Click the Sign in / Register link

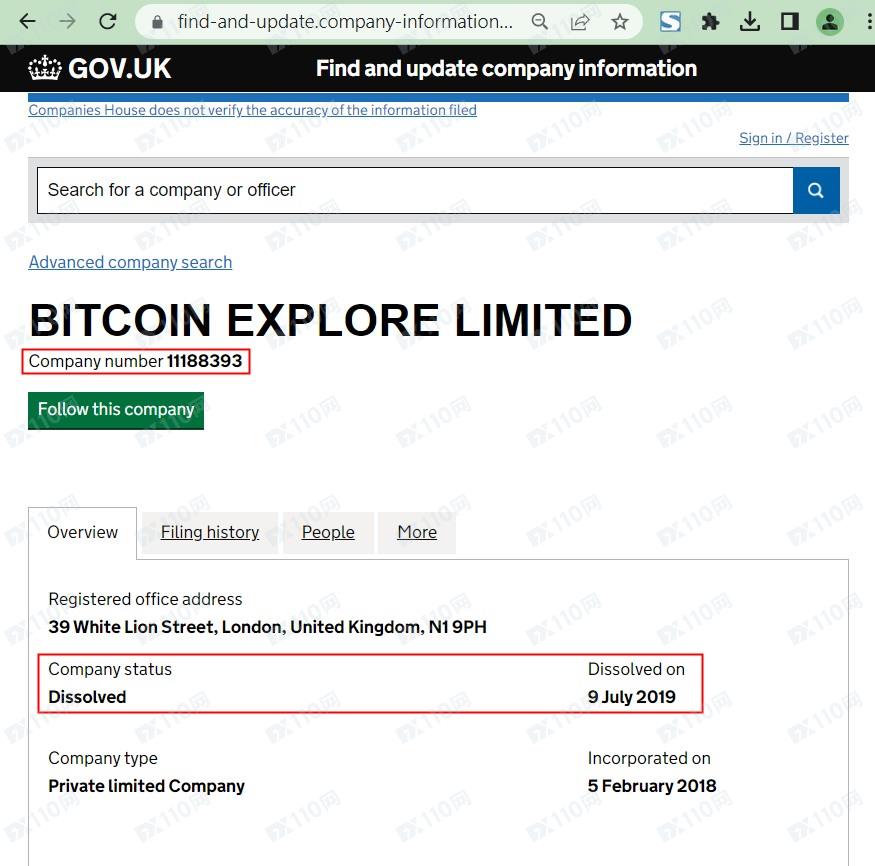pos(793,138)
